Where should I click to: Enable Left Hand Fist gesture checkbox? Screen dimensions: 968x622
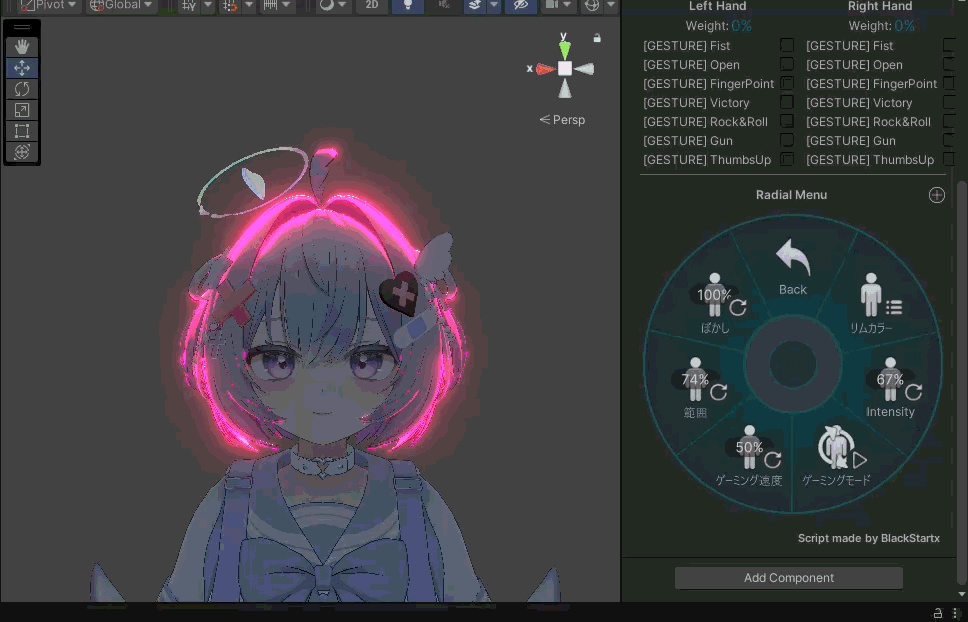click(786, 45)
